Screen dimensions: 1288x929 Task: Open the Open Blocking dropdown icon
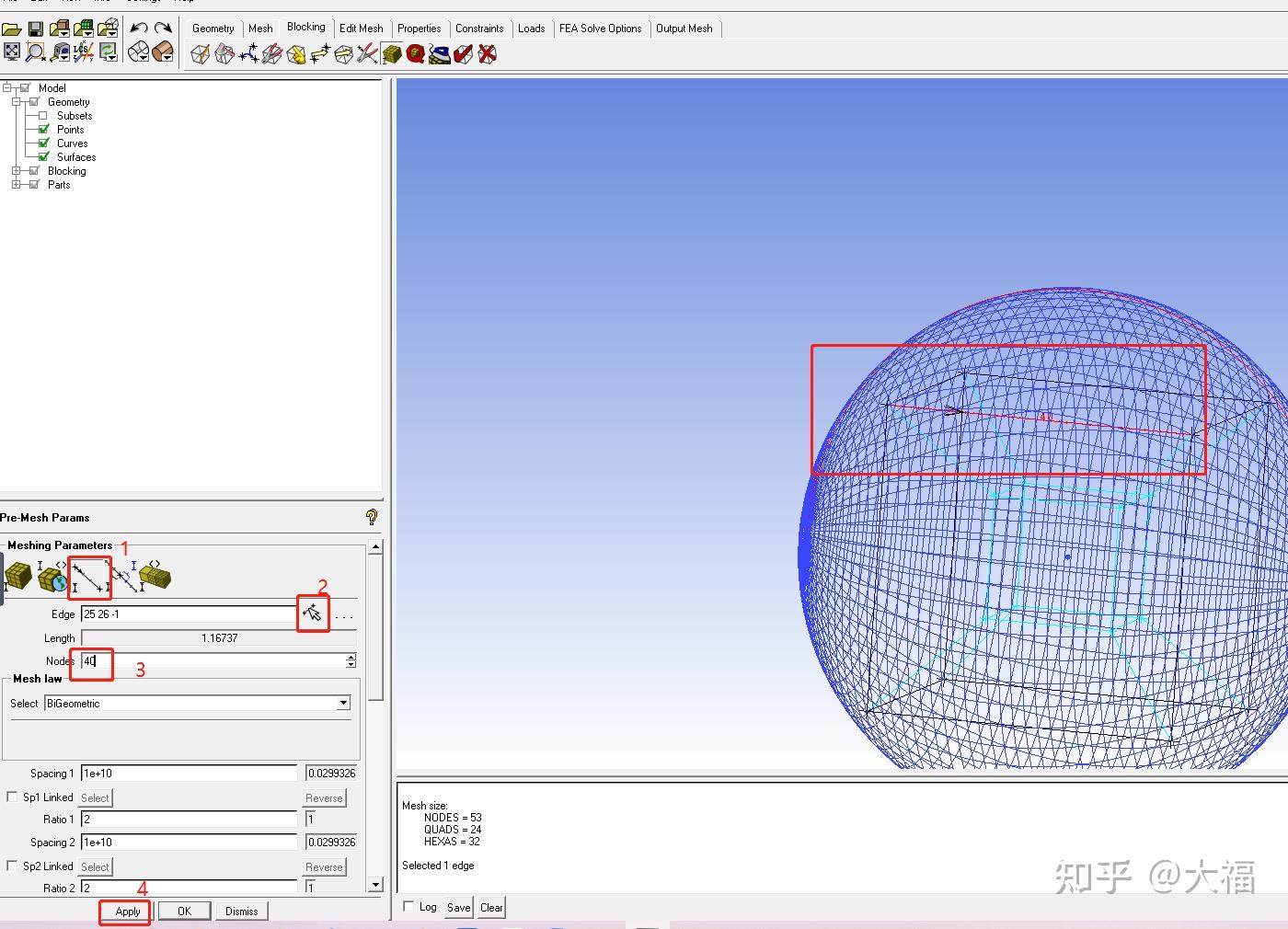[x=108, y=29]
